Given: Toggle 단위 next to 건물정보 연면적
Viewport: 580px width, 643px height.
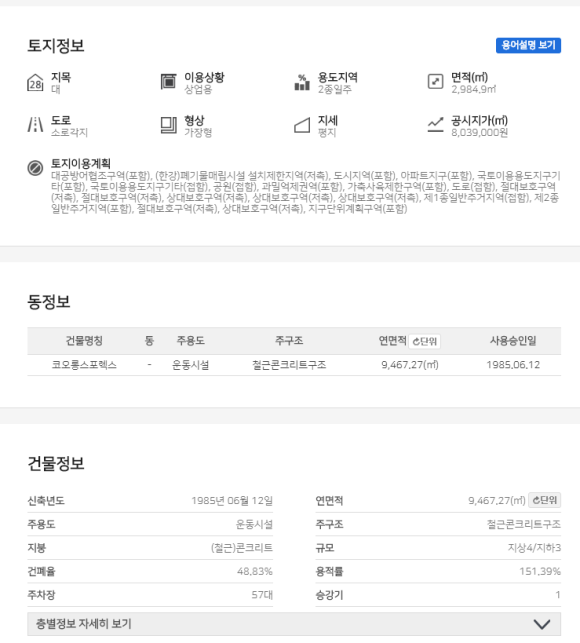Looking at the screenshot, I should point(544,500).
